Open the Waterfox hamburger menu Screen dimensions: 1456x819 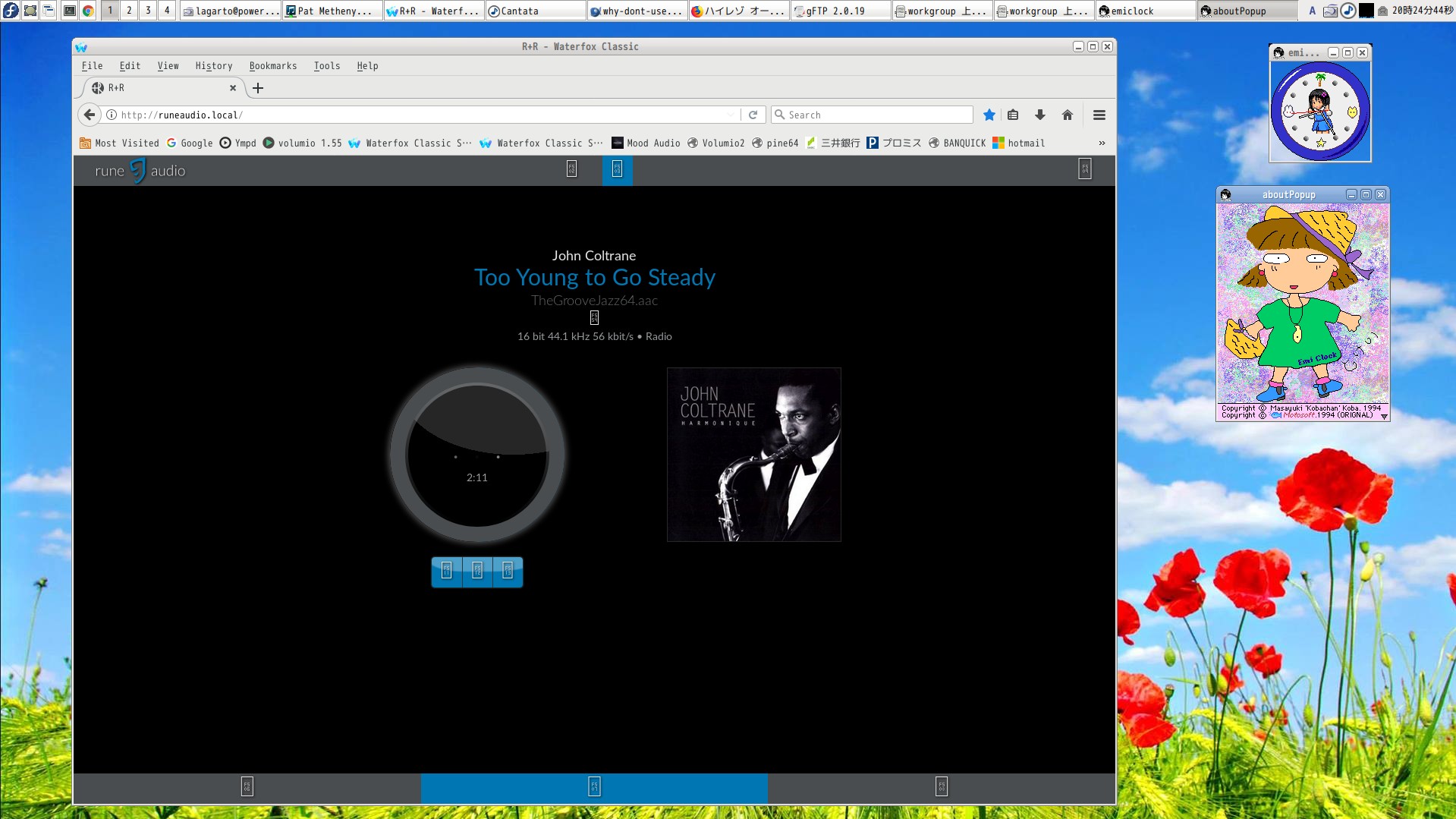1099,115
